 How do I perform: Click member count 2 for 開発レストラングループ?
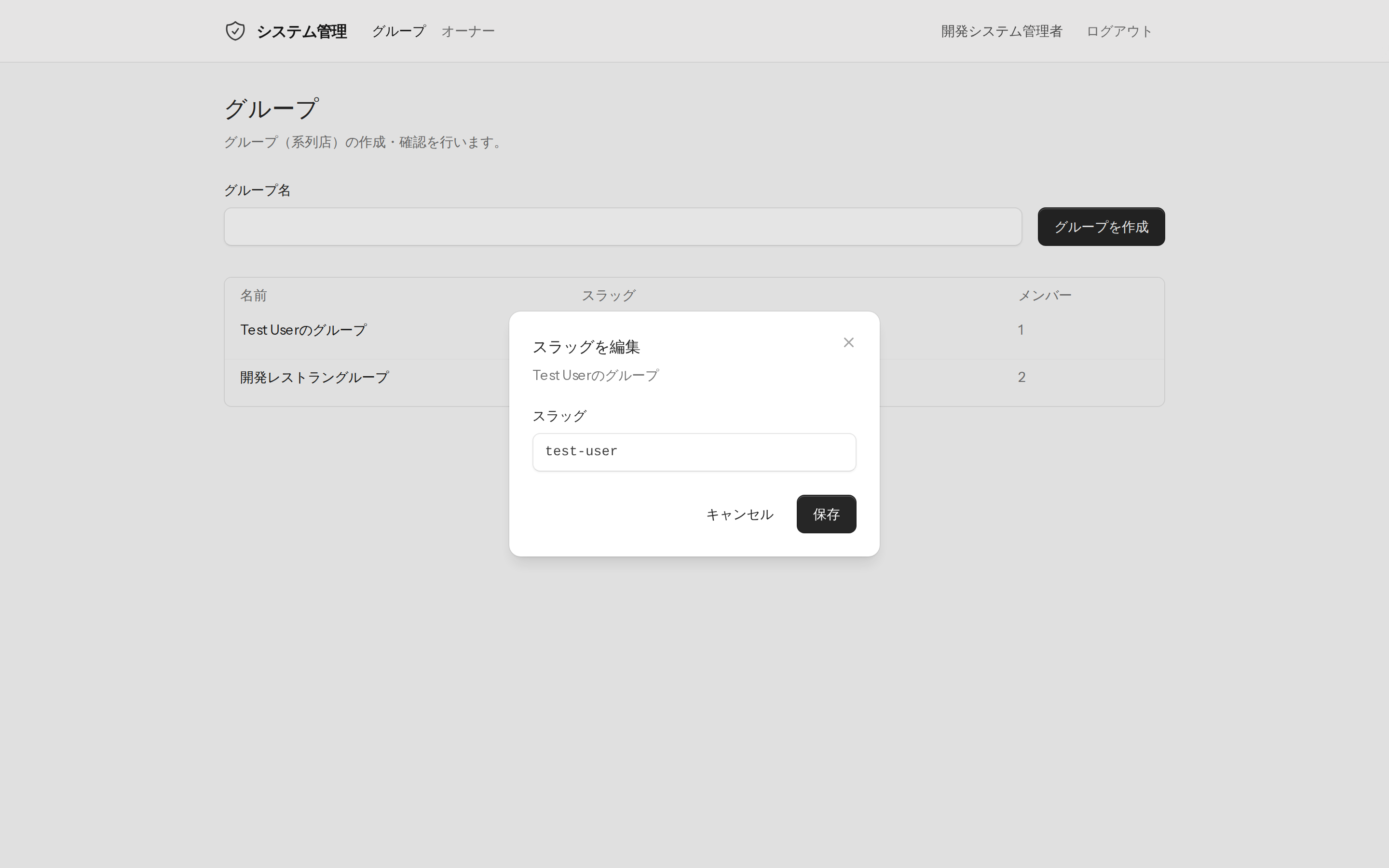pos(1021,377)
